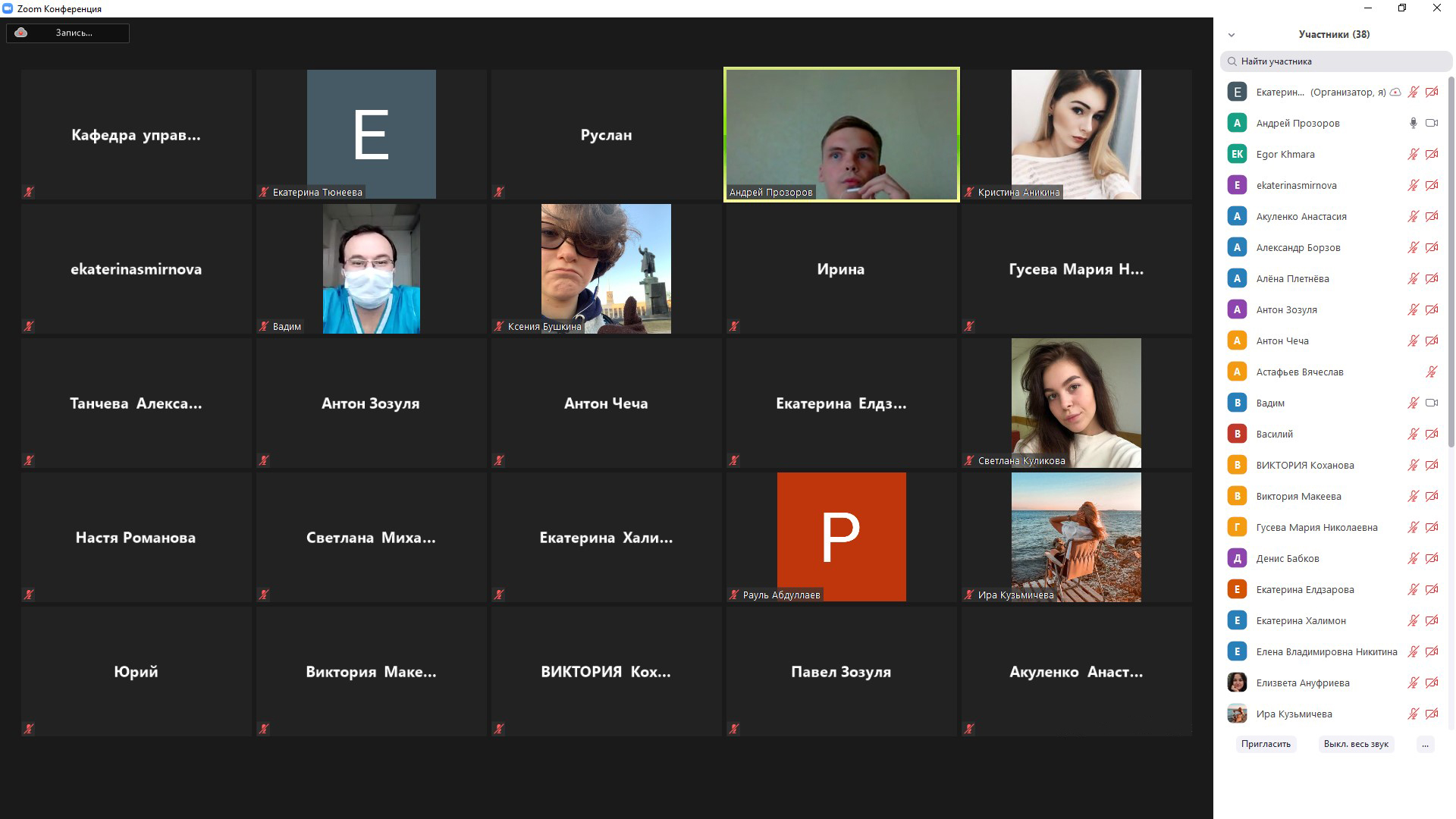Click muted mic icon for Алёна Плетнёва
Screen dimensions: 1456x819
point(1413,278)
